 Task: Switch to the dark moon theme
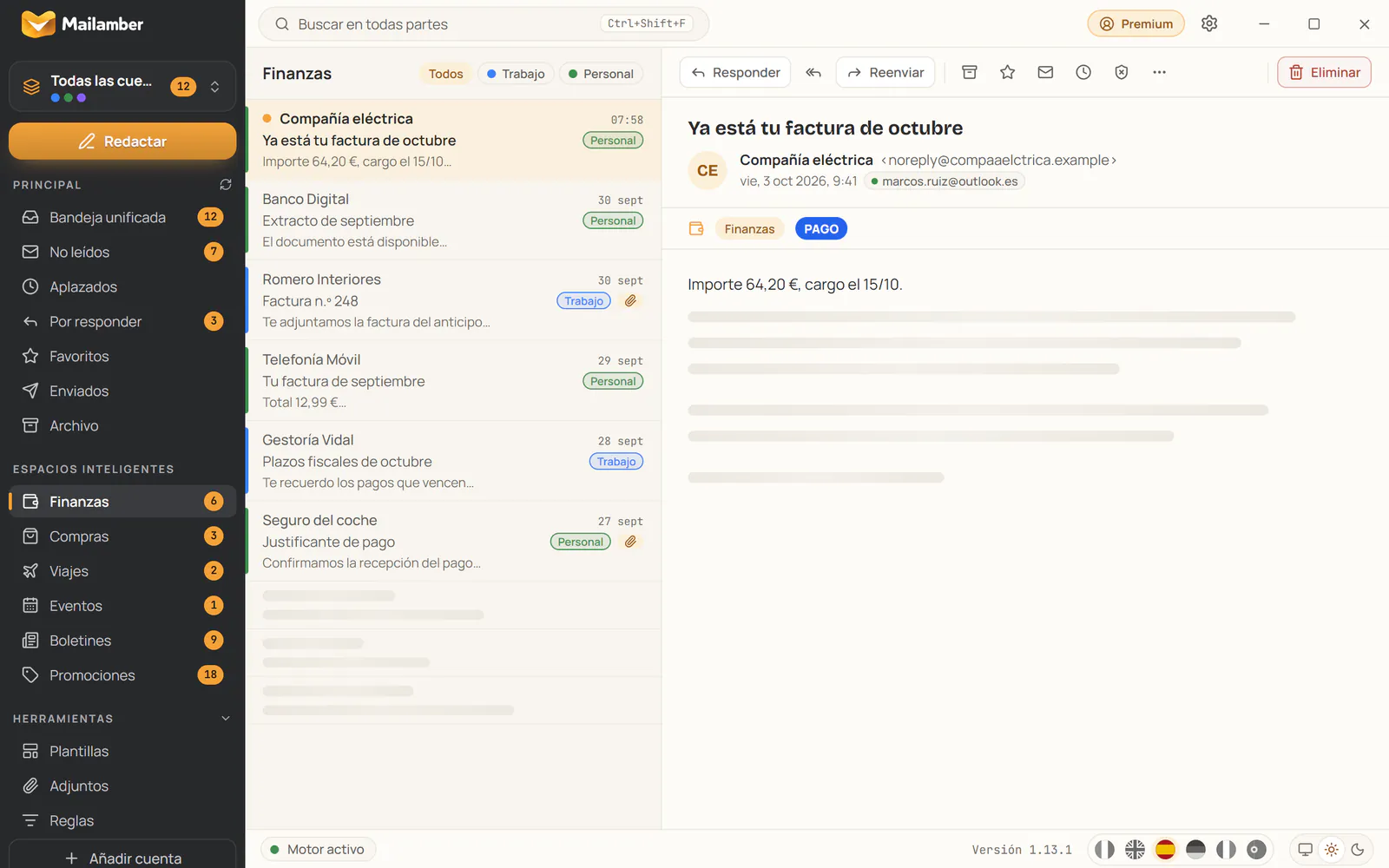coord(1358,849)
